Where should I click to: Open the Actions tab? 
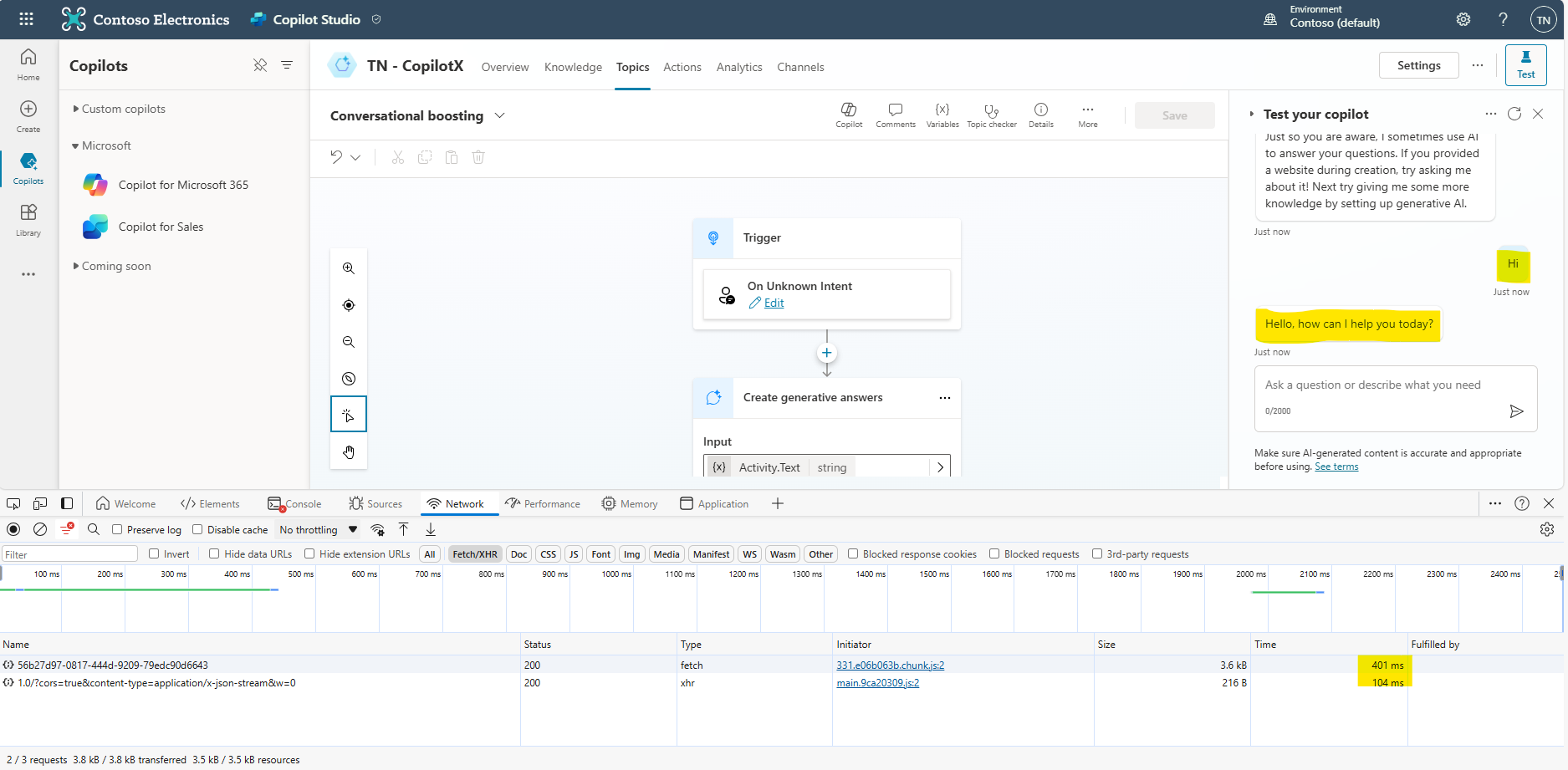click(682, 67)
